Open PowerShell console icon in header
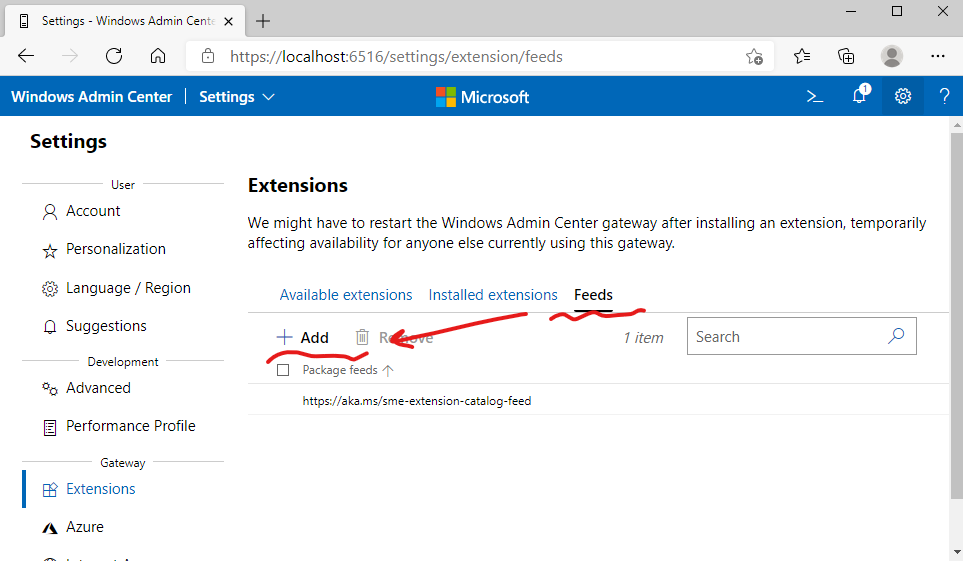Viewport: 963px width, 561px height. click(814, 96)
